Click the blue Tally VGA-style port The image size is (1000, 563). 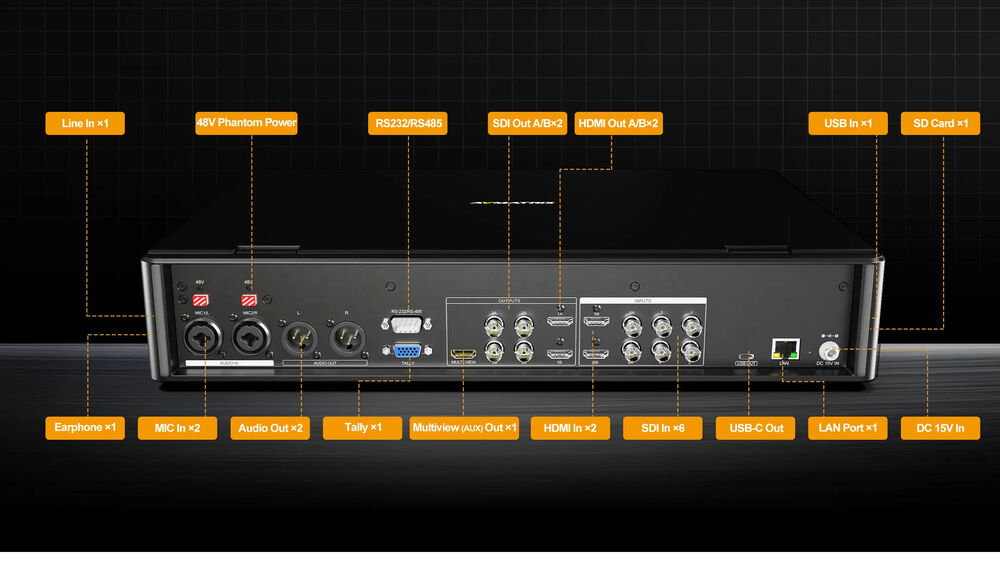point(406,351)
